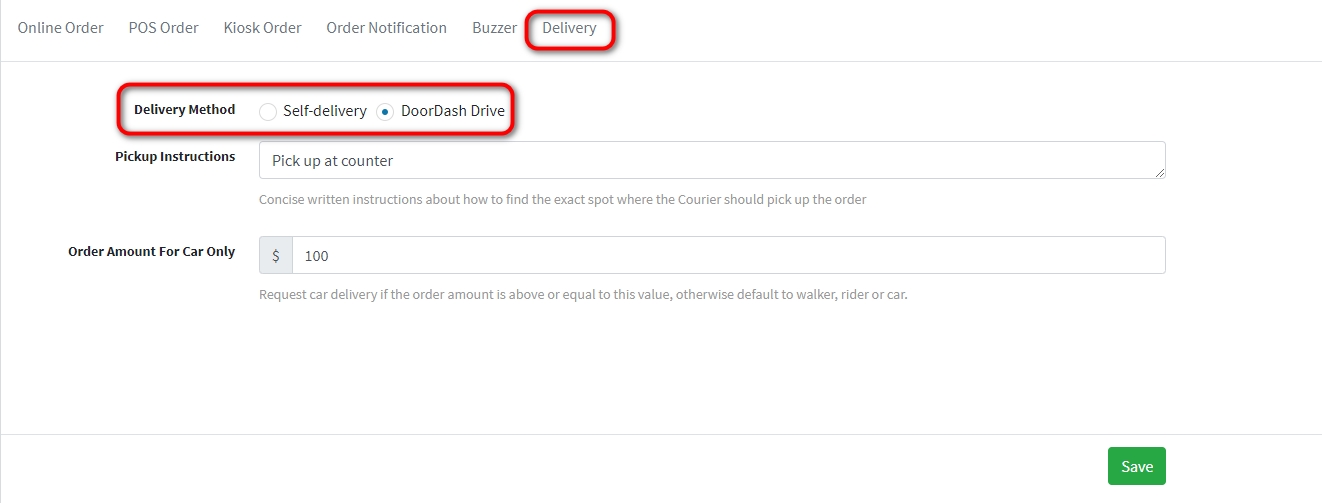
Task: Click the Courier pickup spot help text
Action: (562, 200)
